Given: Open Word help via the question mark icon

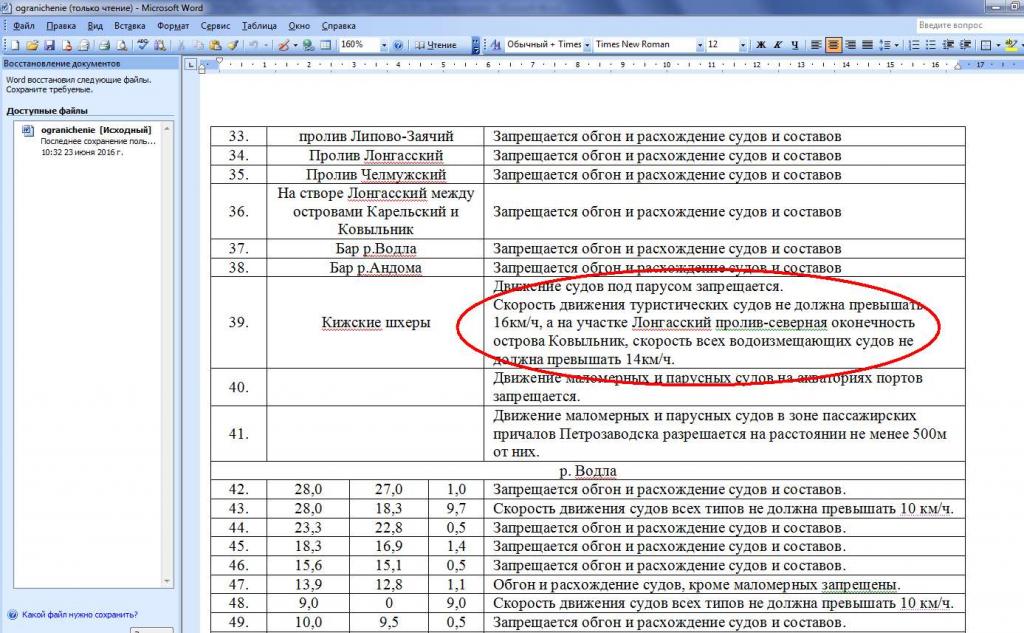Looking at the screenshot, I should click(398, 45).
